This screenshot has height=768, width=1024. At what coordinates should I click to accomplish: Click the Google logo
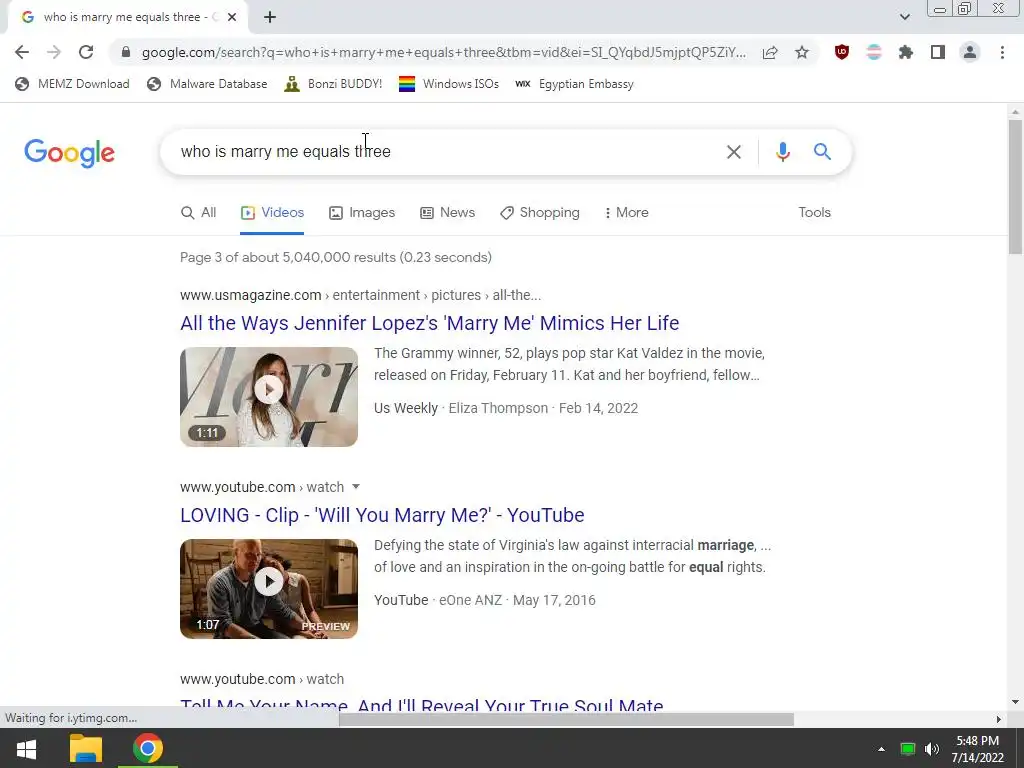point(69,153)
